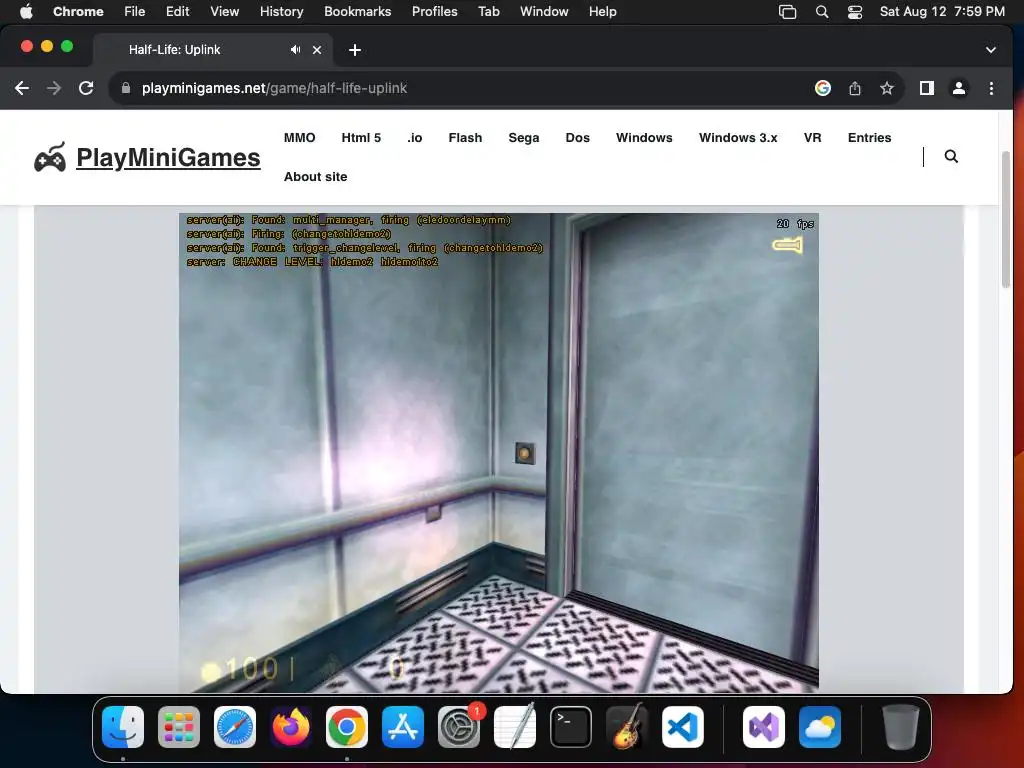Reload the page with refresh icon
1024x768 pixels.
pos(86,88)
